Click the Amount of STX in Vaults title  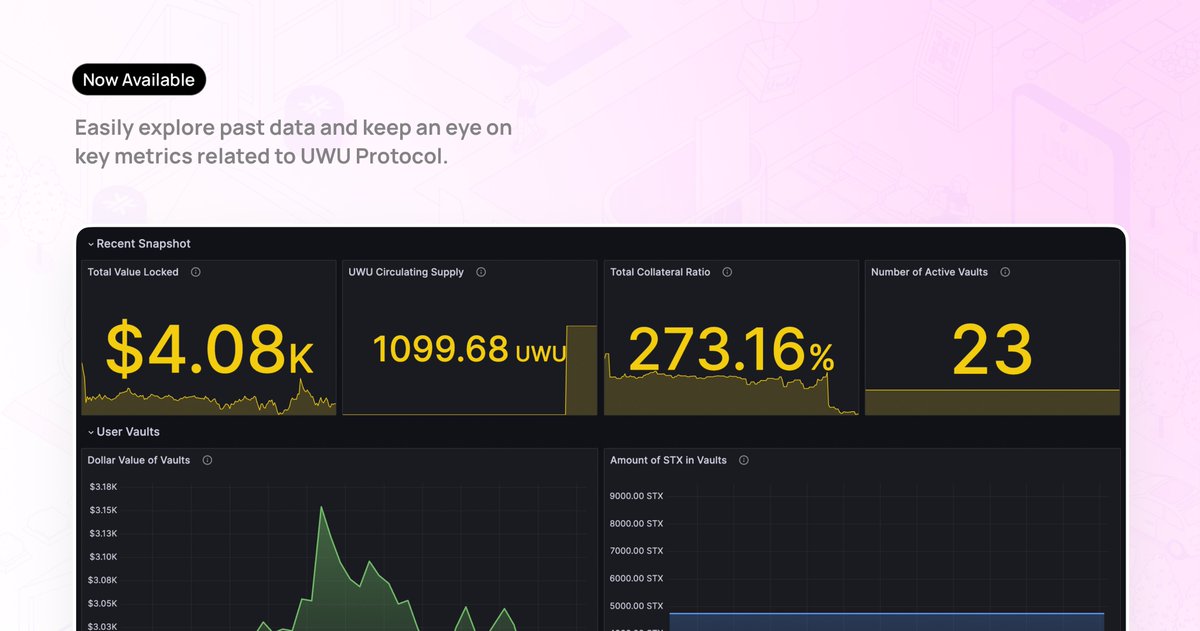click(669, 460)
